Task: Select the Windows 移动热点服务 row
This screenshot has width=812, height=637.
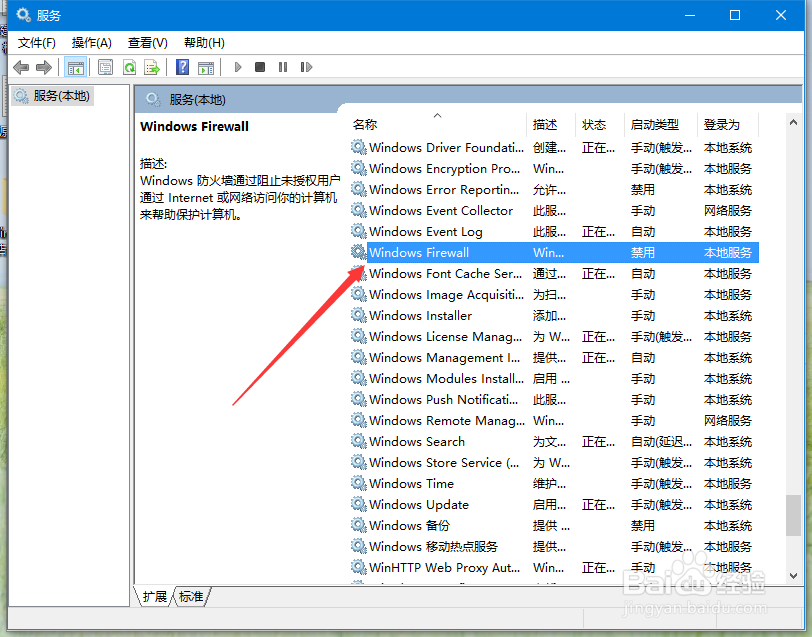Action: coord(554,546)
